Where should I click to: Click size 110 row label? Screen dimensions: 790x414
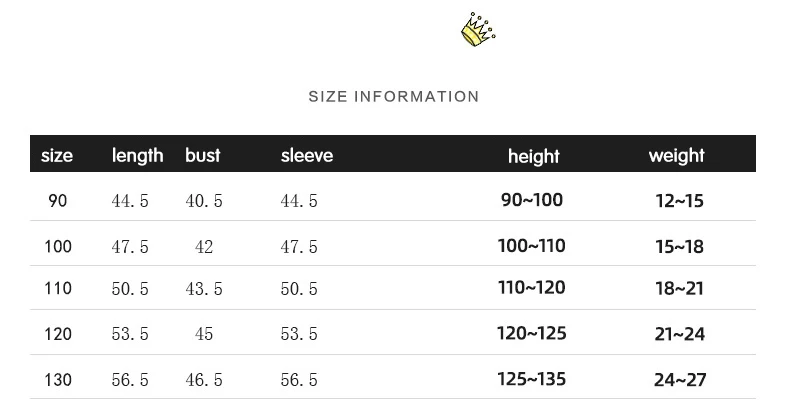pyautogui.click(x=58, y=288)
